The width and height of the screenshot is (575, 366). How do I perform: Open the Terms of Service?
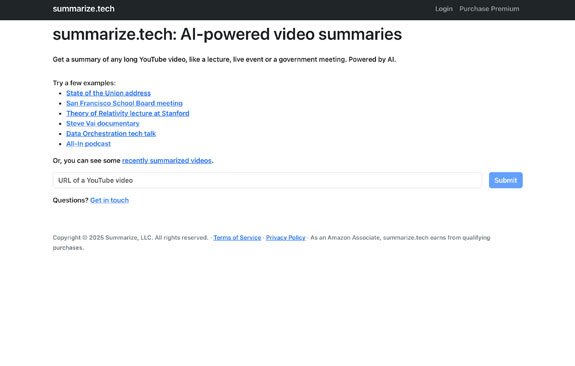(237, 238)
